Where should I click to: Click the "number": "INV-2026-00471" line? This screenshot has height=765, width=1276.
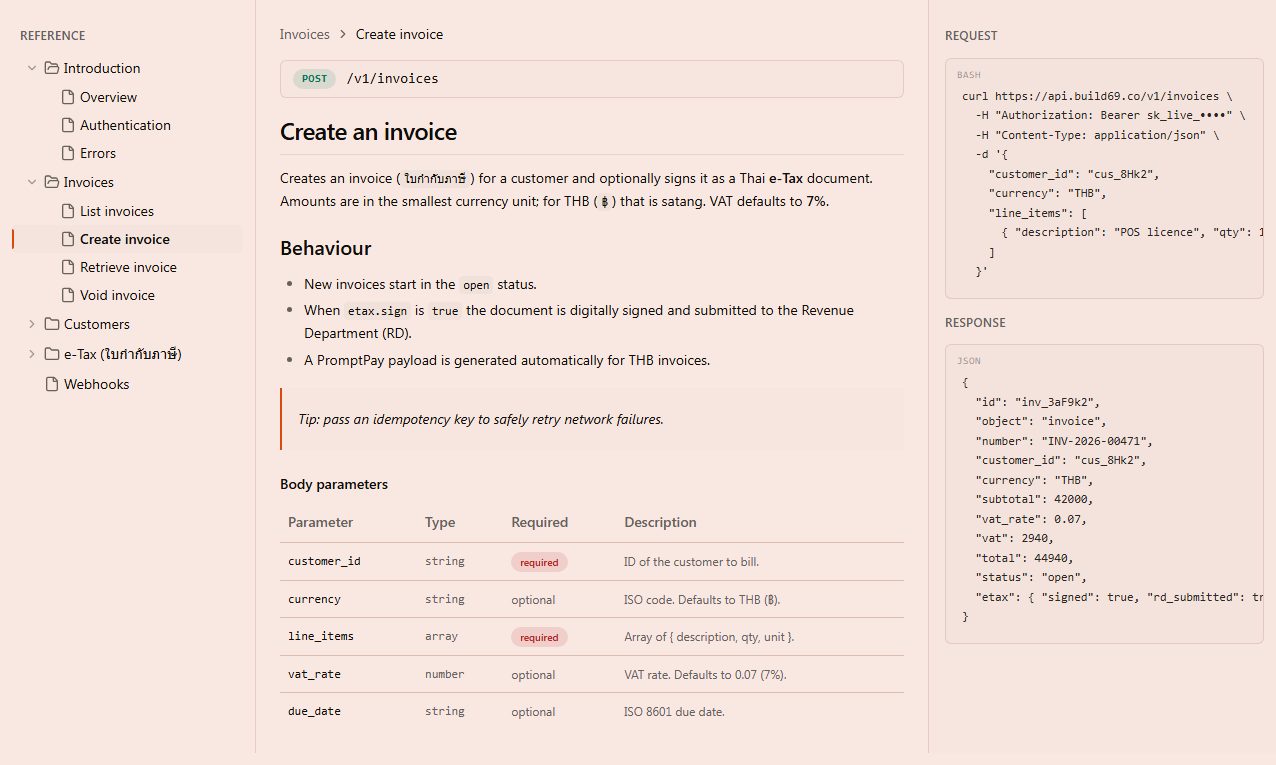(1065, 441)
